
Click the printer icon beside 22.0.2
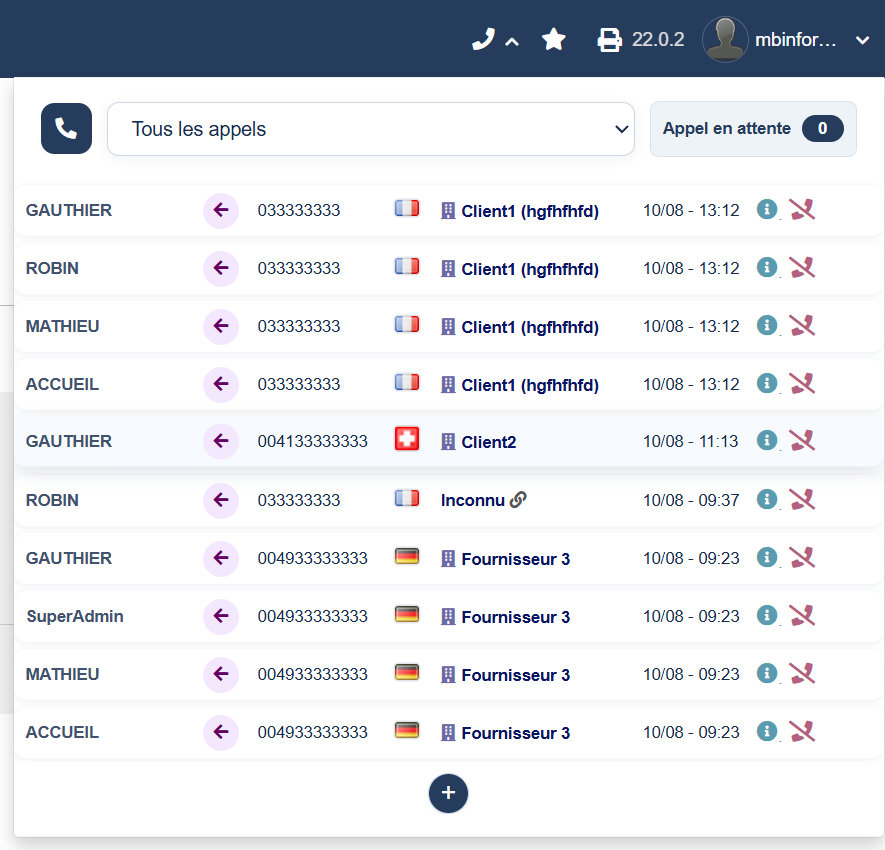point(610,40)
